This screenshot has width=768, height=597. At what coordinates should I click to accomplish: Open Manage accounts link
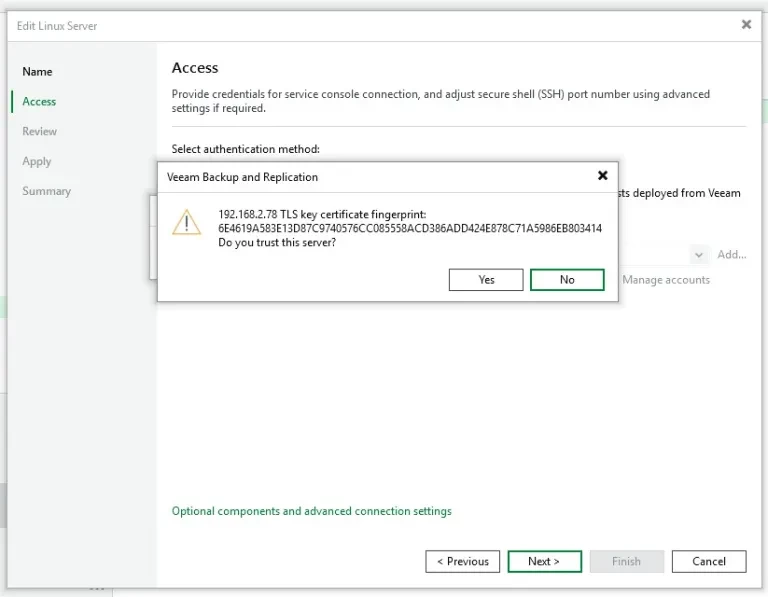click(x=666, y=280)
